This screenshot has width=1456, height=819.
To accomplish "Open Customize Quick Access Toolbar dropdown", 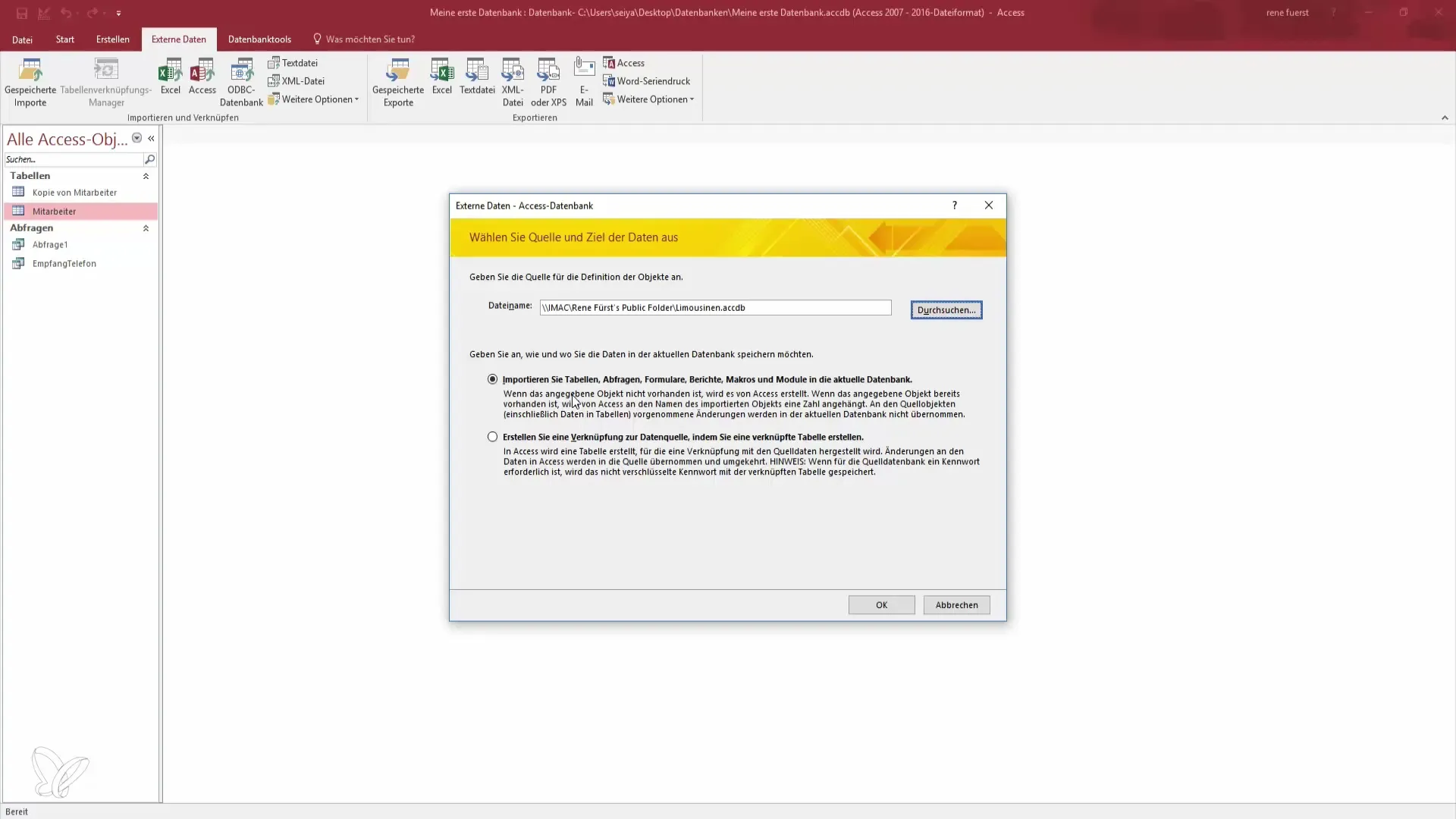I will 118,13.
